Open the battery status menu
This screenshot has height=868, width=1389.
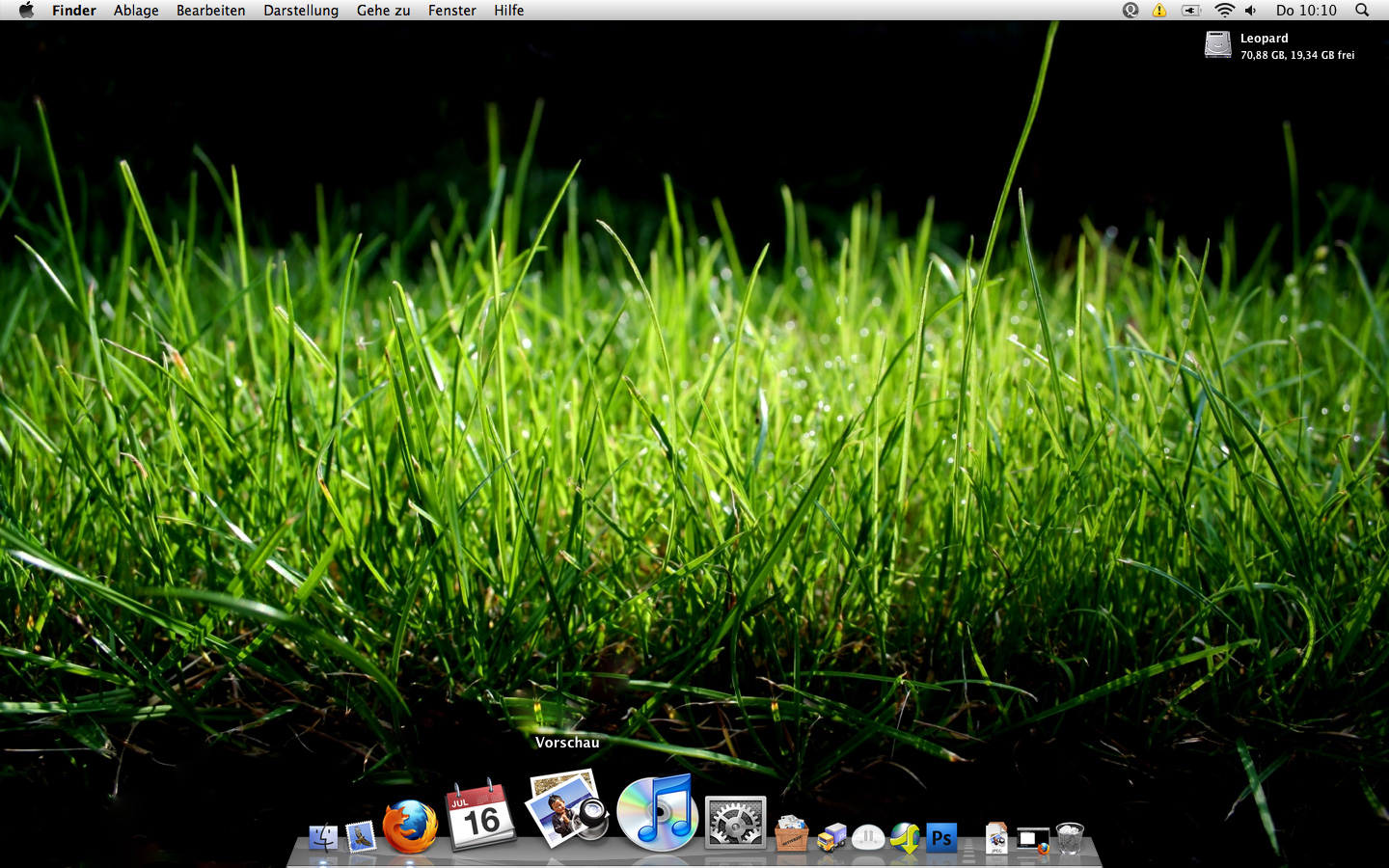[1191, 11]
